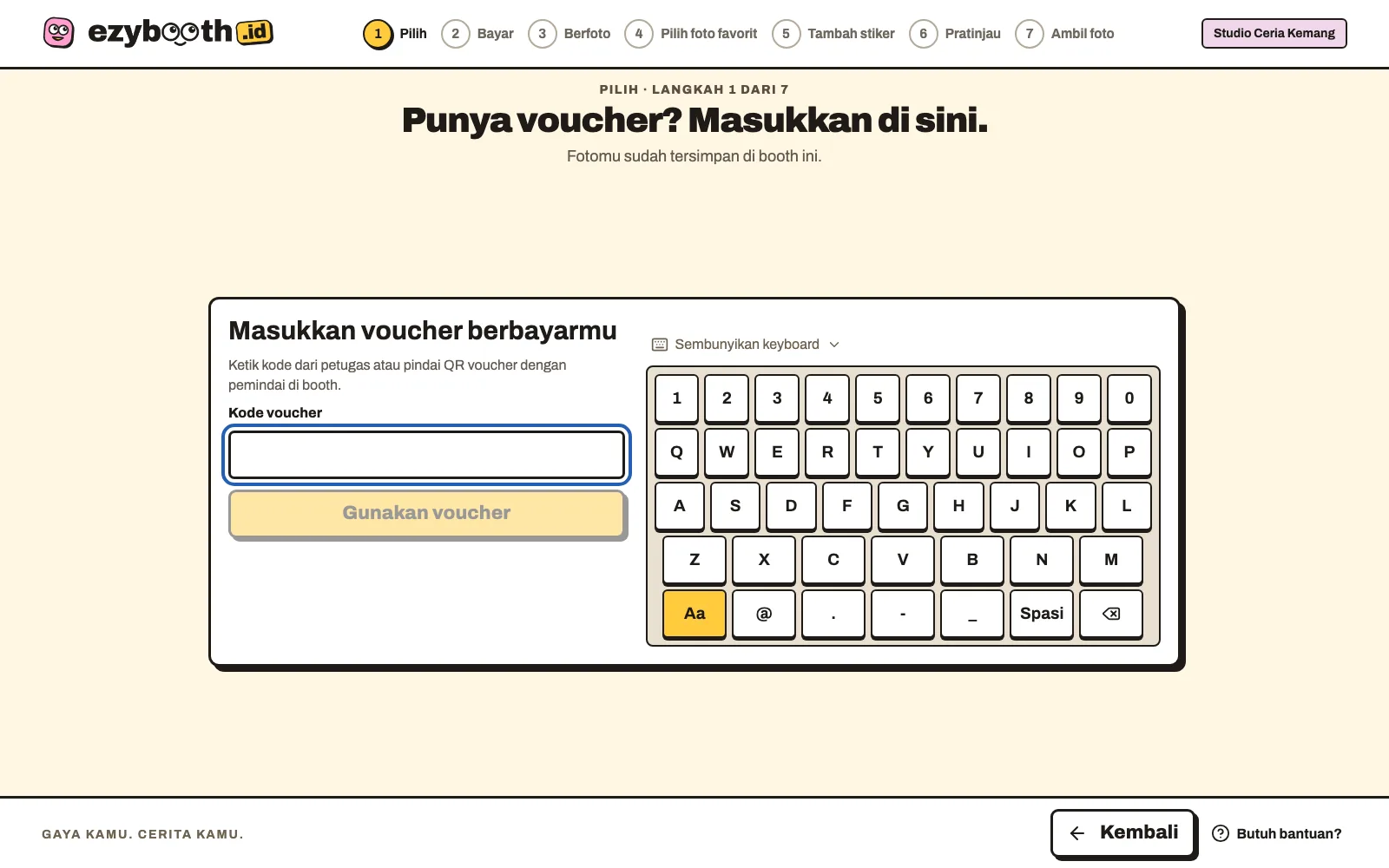Tap the hyphen key on keyboard
Viewport: 1389px width, 868px height.
[x=903, y=614]
